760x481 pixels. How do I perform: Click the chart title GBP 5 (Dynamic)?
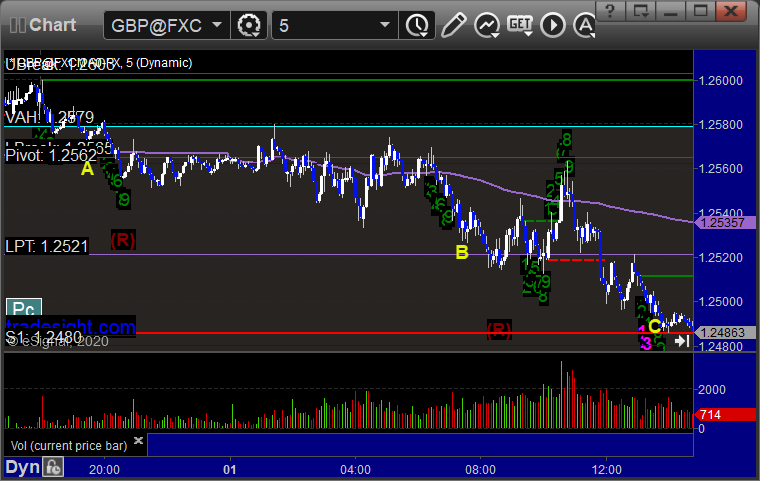click(x=99, y=63)
